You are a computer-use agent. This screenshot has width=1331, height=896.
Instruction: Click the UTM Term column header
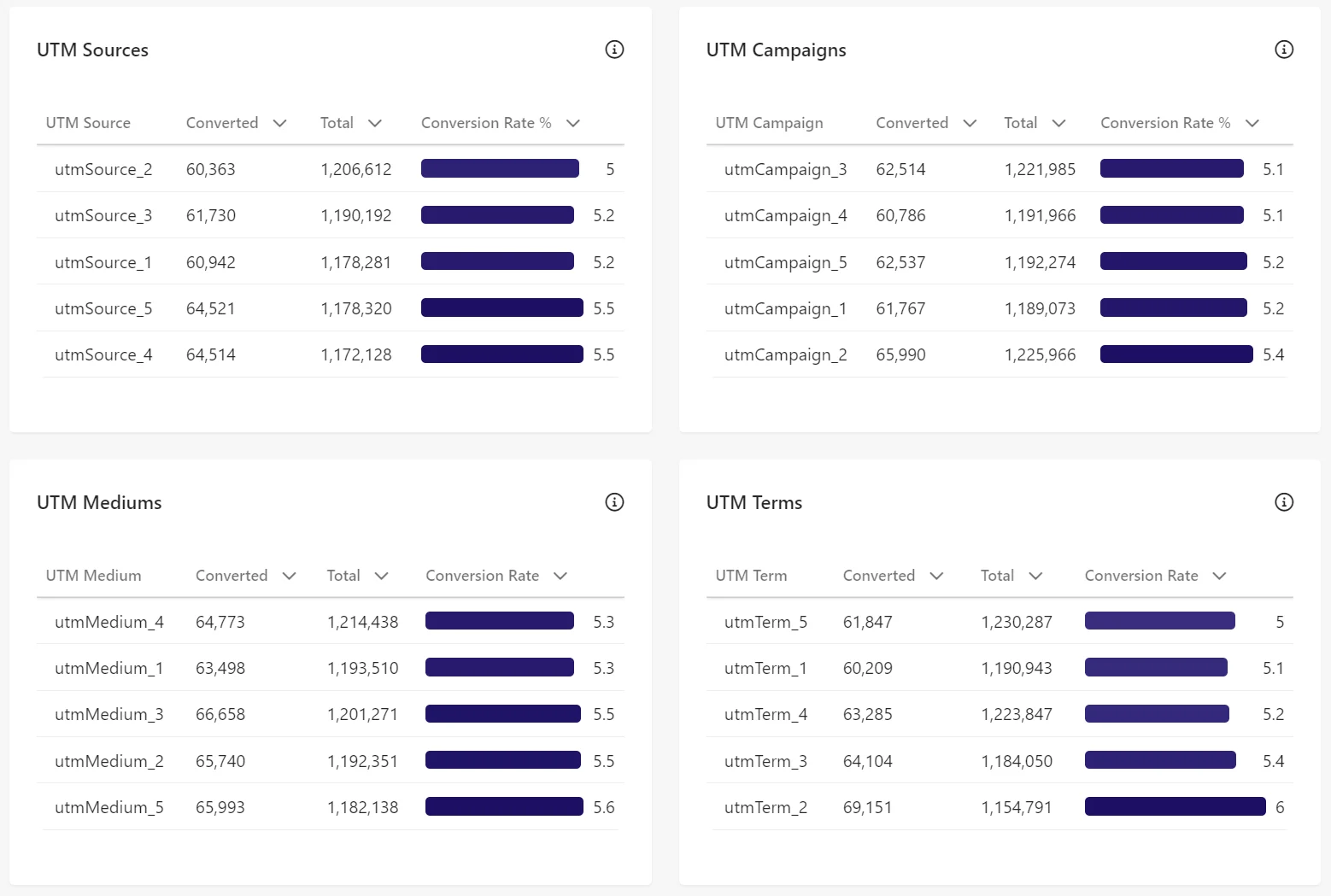[x=751, y=576]
